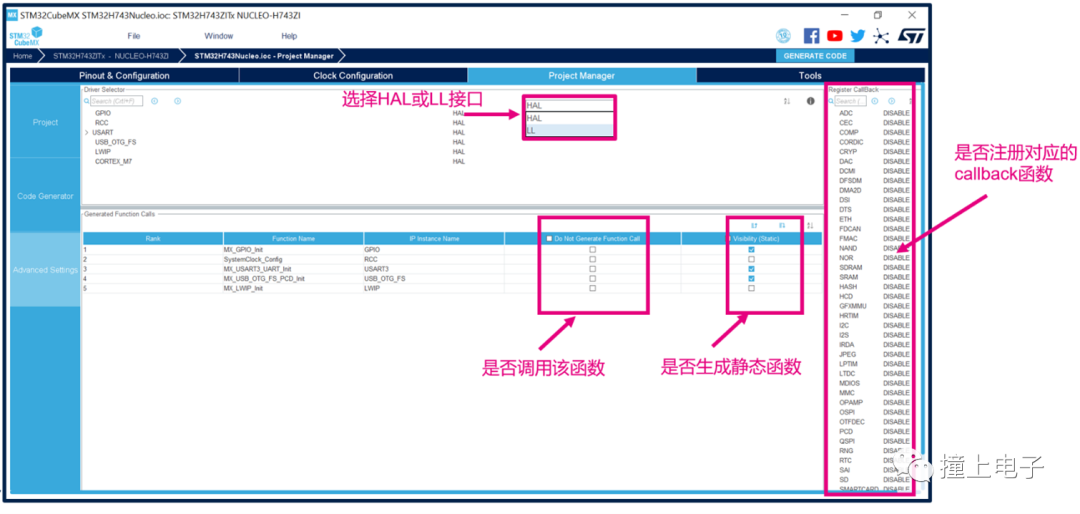The height and width of the screenshot is (514, 1080).
Task: Change ETH register callback DISABLE value
Action: [x=896, y=219]
